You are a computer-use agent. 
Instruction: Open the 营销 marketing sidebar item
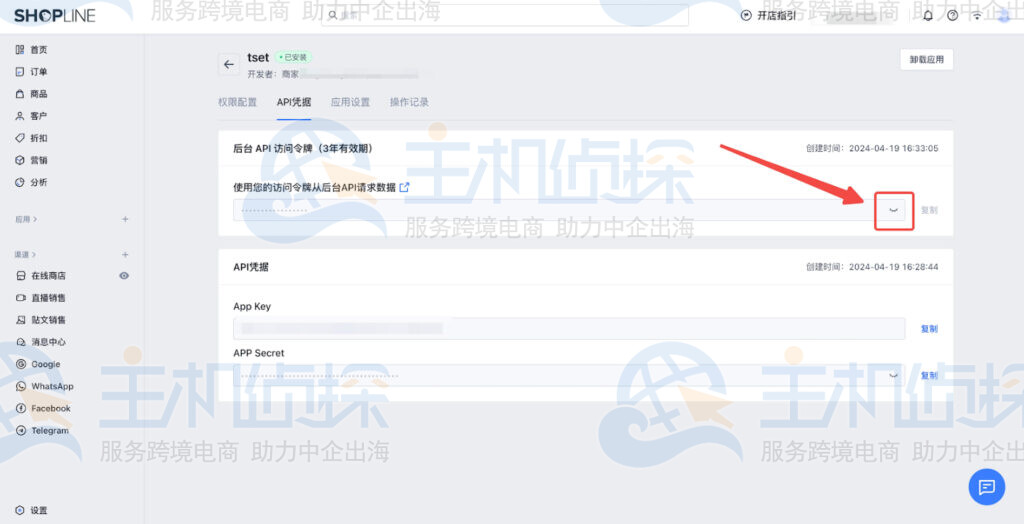(31, 161)
